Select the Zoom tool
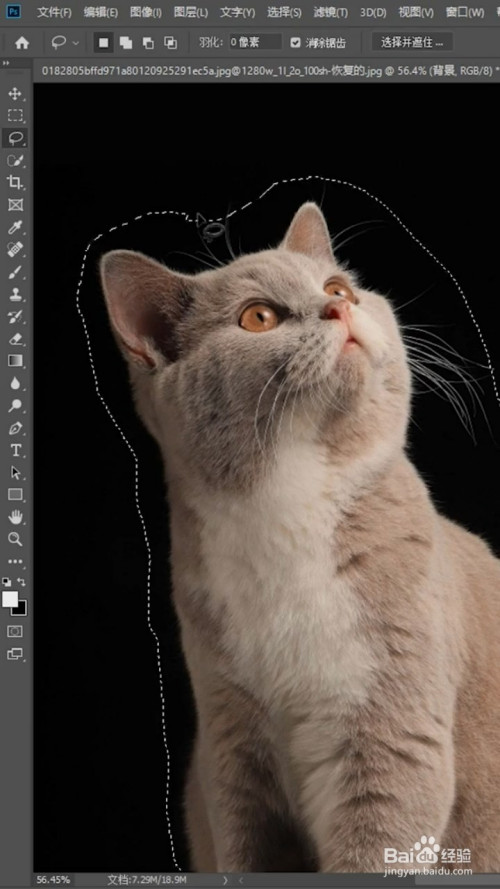The height and width of the screenshot is (889, 500). tap(15, 539)
